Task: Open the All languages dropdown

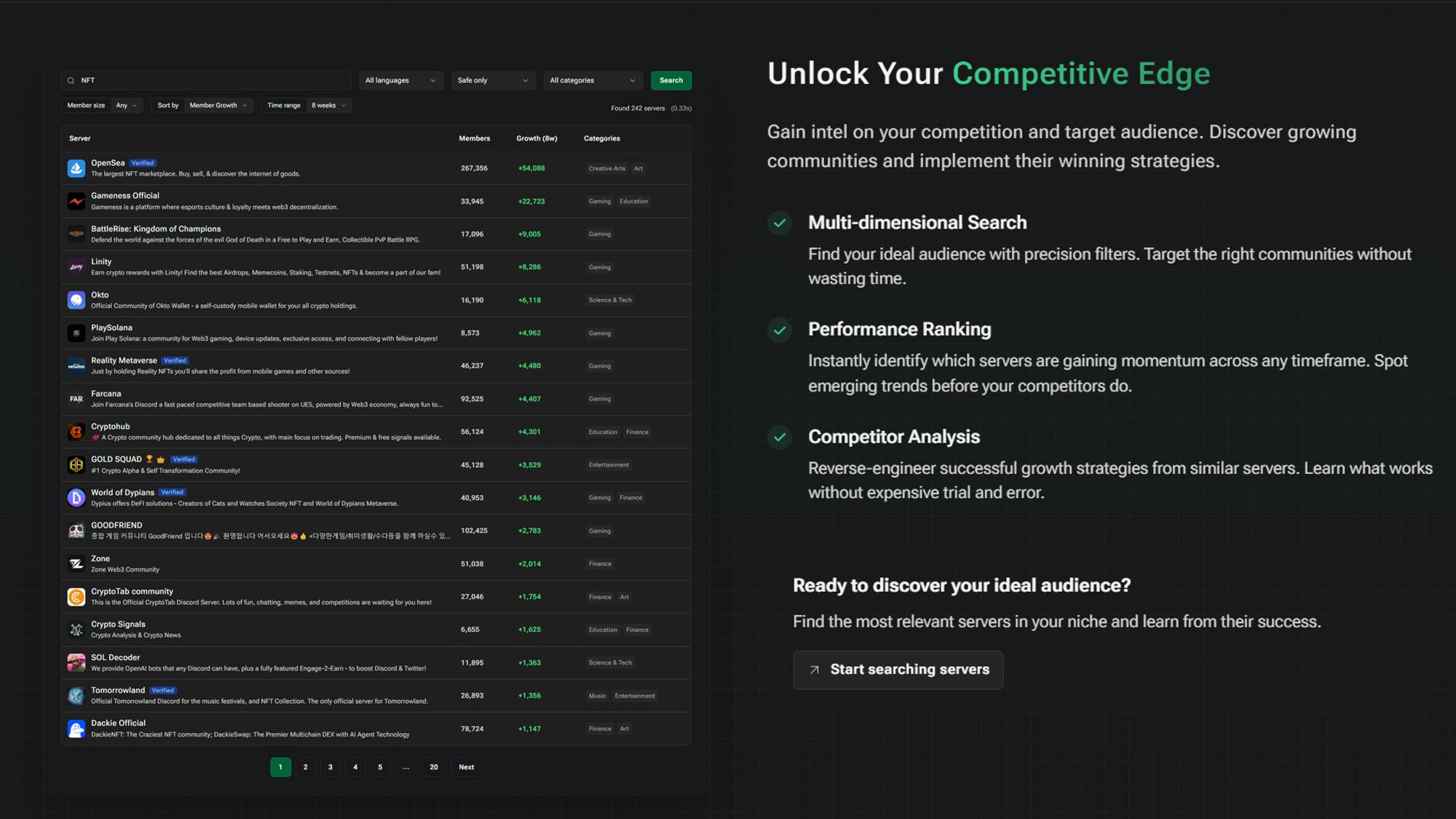Action: click(x=400, y=81)
